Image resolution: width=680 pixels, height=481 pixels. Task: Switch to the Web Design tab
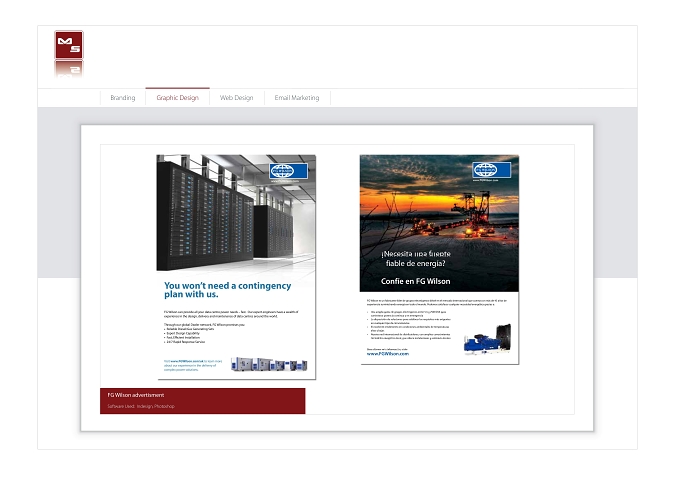(x=236, y=98)
